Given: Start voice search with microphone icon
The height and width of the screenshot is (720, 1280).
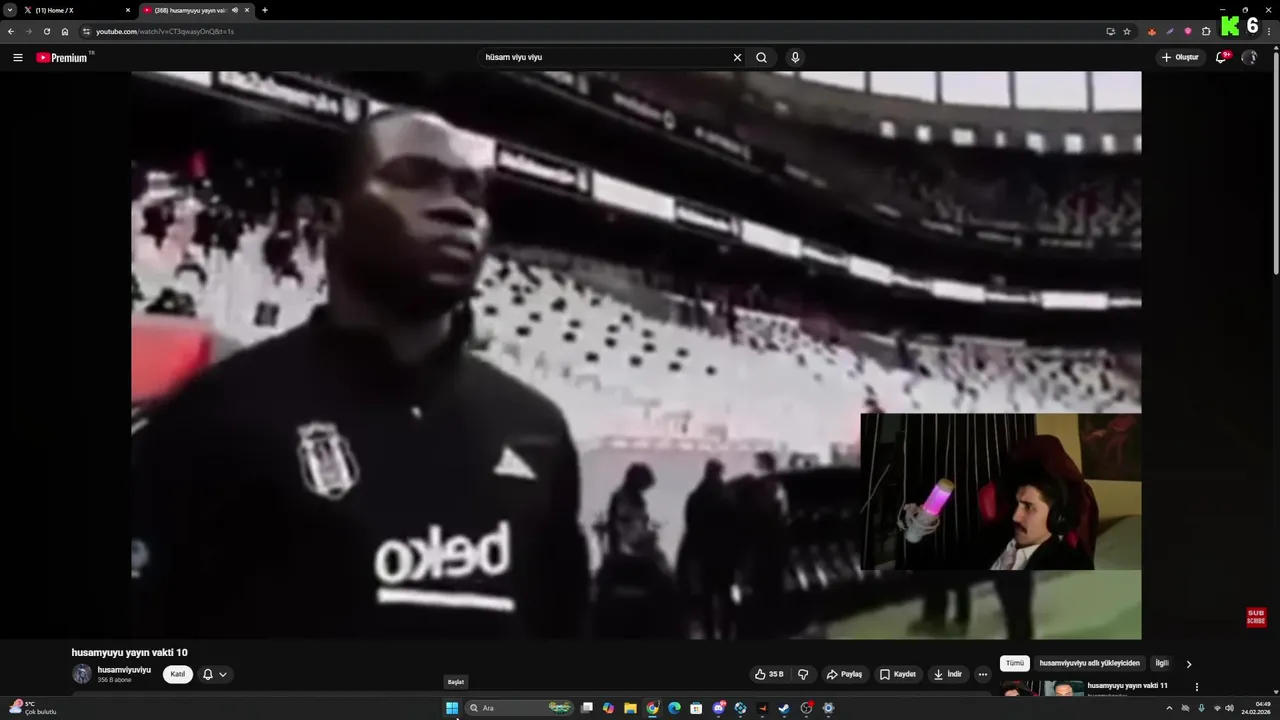Looking at the screenshot, I should click(x=795, y=57).
